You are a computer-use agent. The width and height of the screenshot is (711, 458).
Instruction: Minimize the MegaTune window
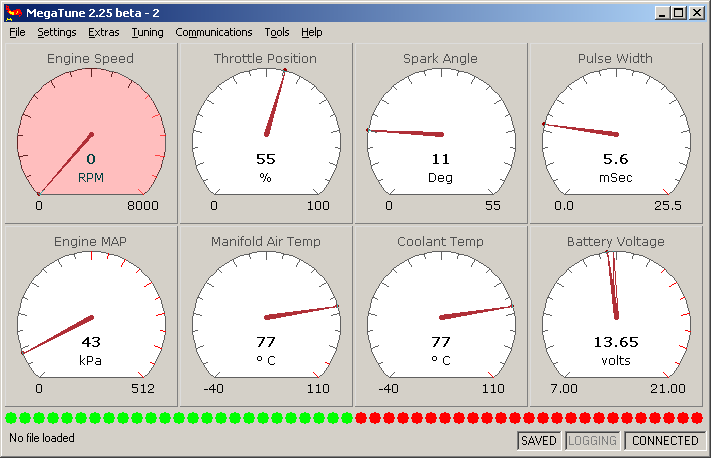(662, 13)
